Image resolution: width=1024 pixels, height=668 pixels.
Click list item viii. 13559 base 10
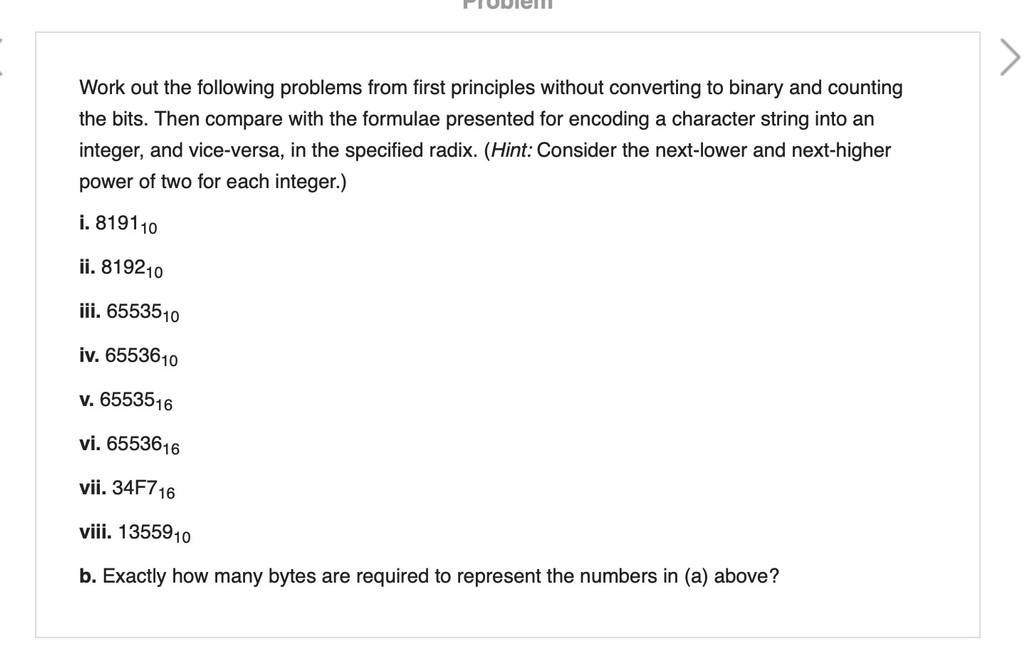click(135, 533)
